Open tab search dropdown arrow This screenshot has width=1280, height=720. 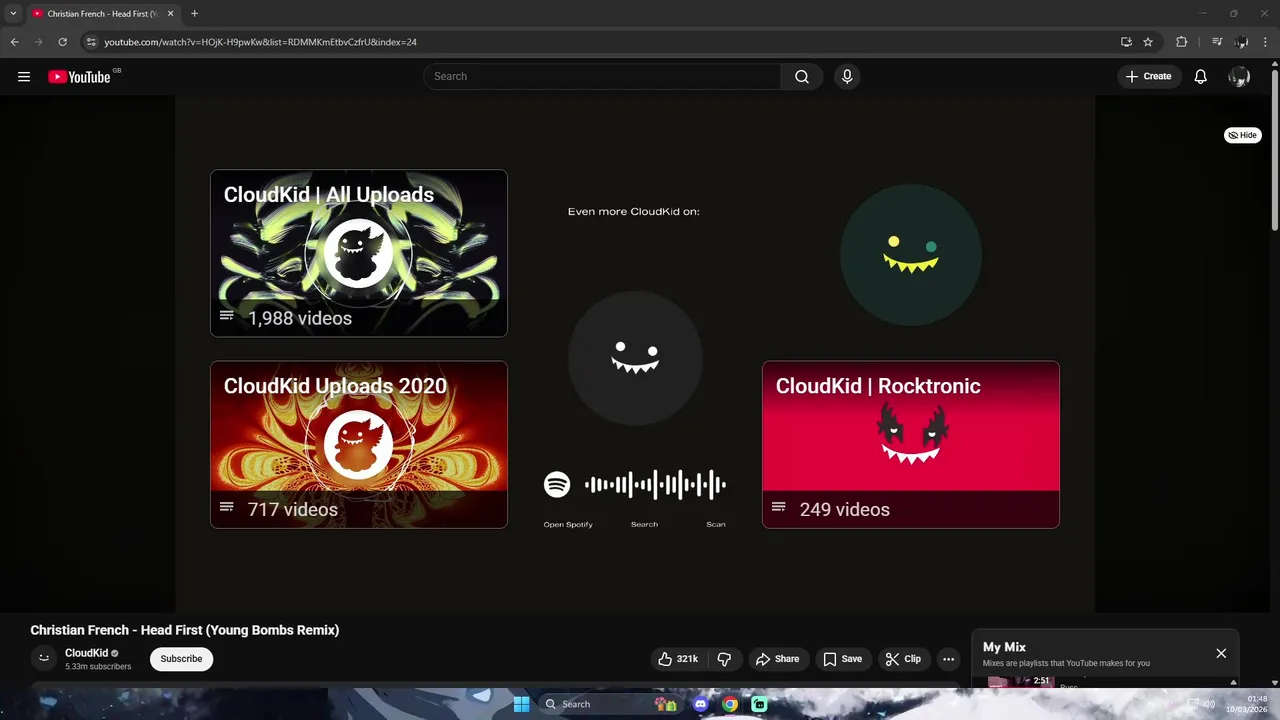pyautogui.click(x=13, y=14)
